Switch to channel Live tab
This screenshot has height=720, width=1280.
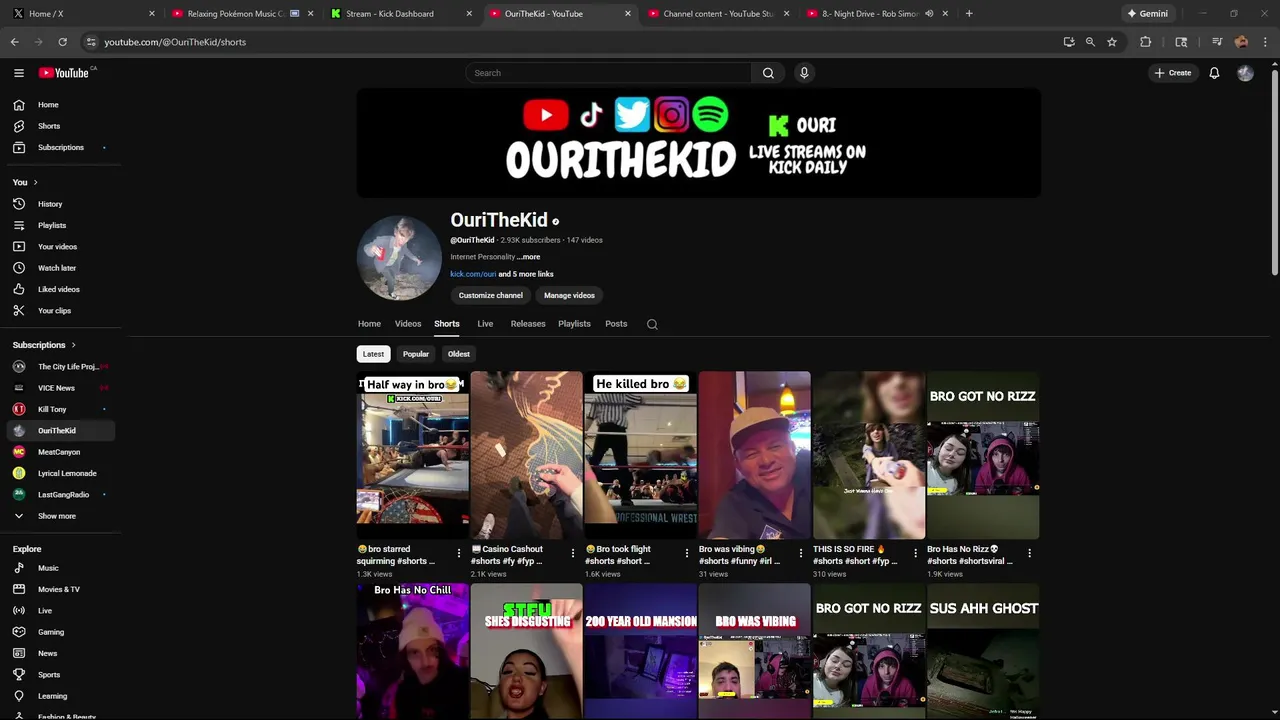485,324
